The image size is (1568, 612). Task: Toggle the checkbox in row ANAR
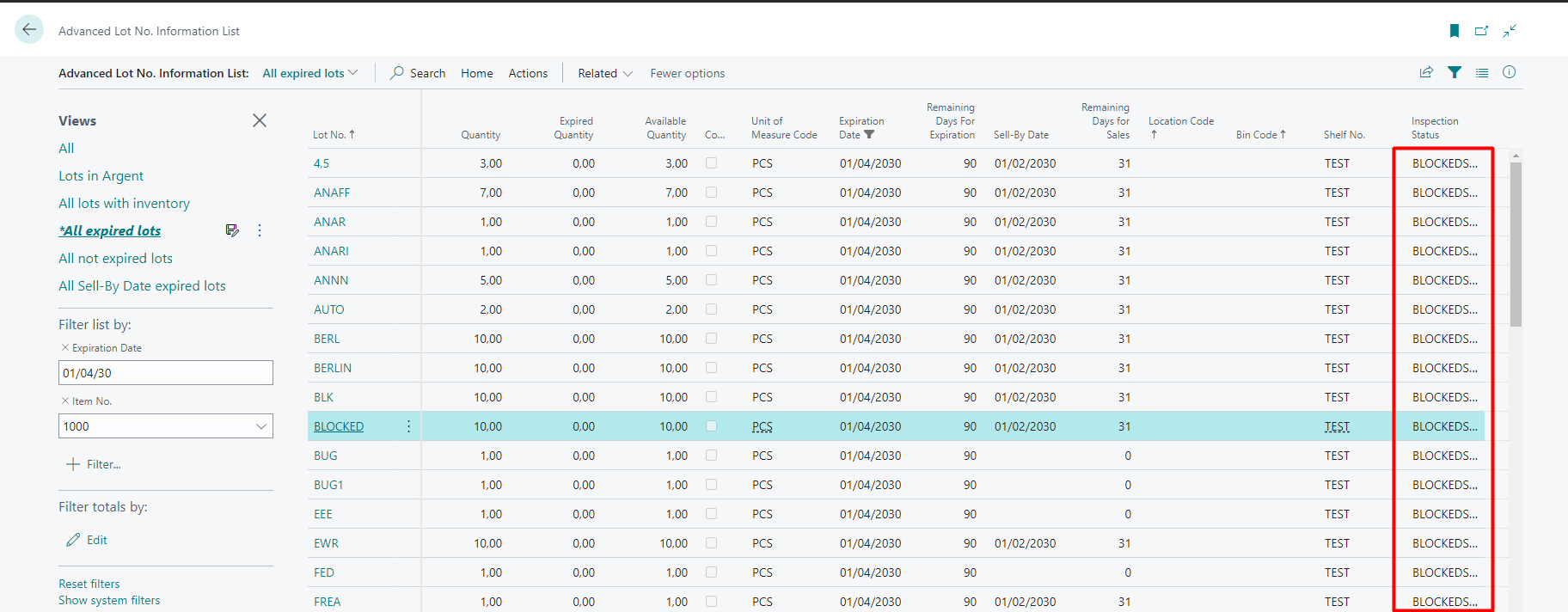coord(711,221)
